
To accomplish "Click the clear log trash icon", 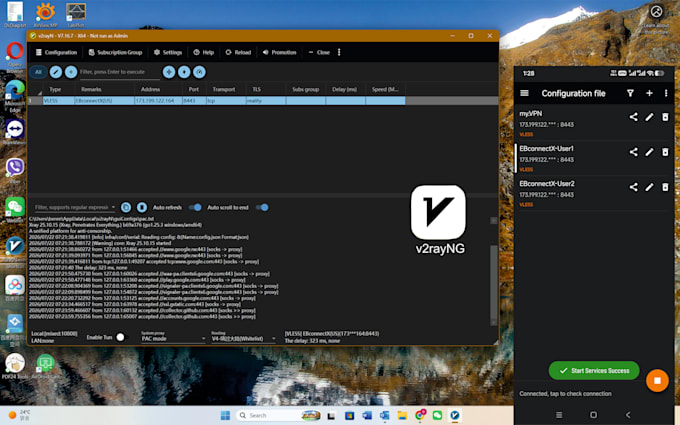I will [142, 207].
